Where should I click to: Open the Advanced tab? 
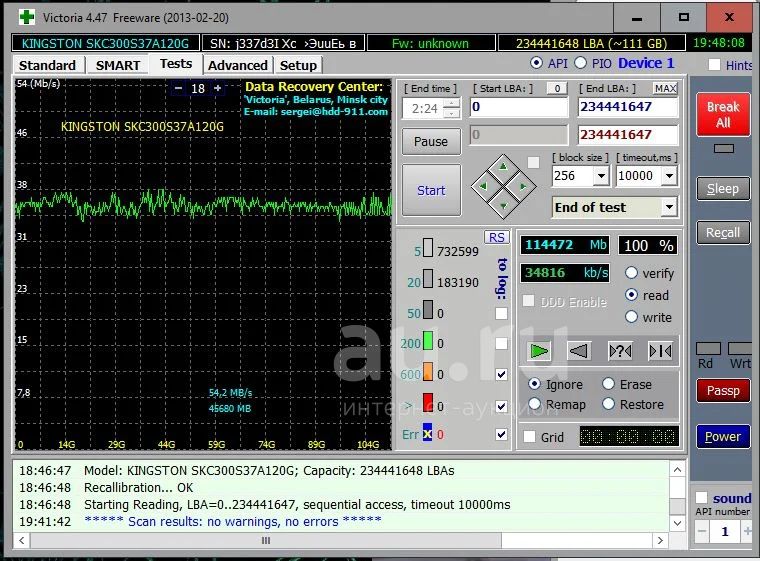237,65
